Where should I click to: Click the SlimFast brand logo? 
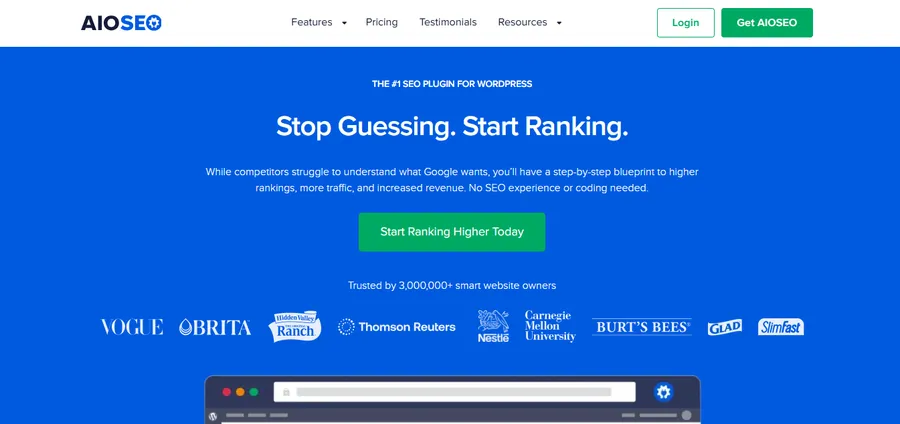pos(781,327)
